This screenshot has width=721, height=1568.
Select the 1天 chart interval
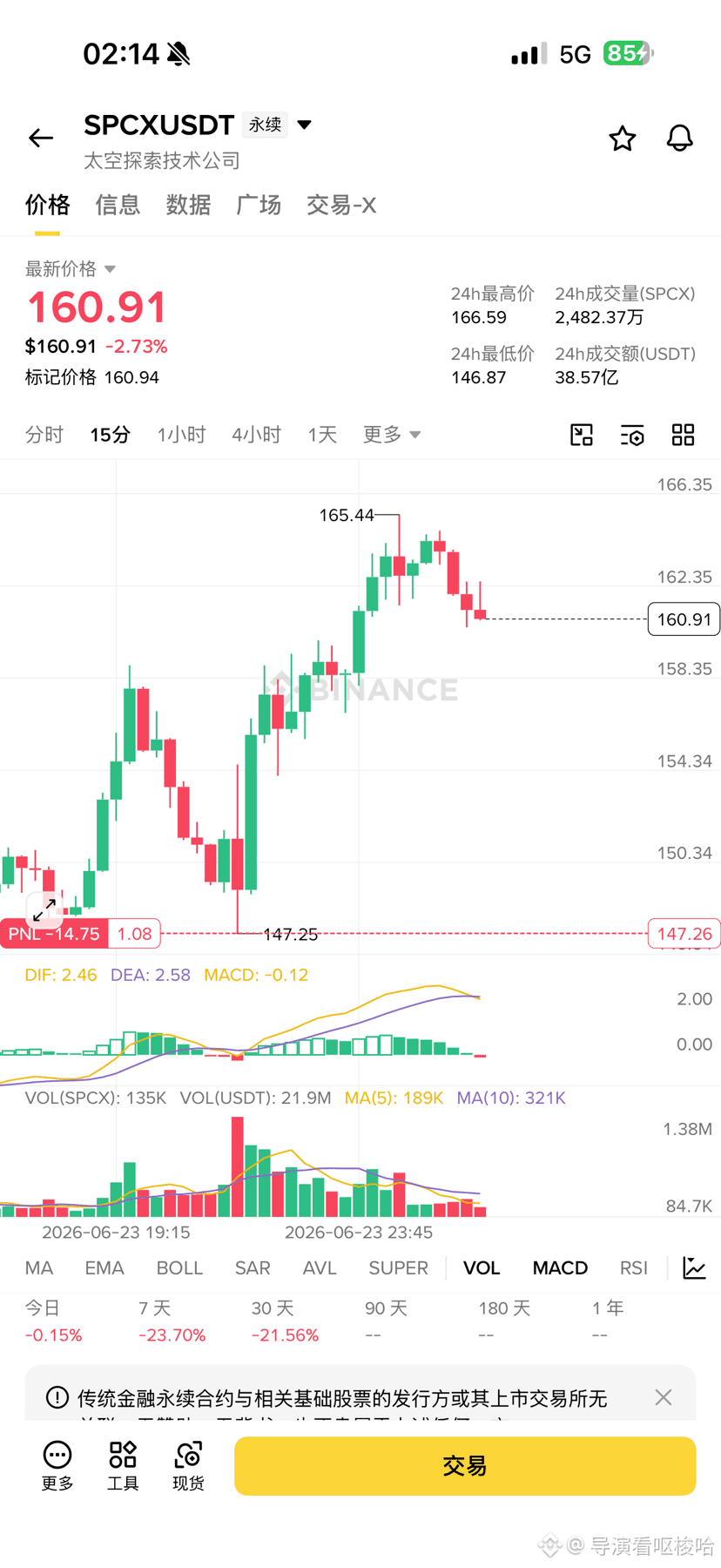coord(322,435)
